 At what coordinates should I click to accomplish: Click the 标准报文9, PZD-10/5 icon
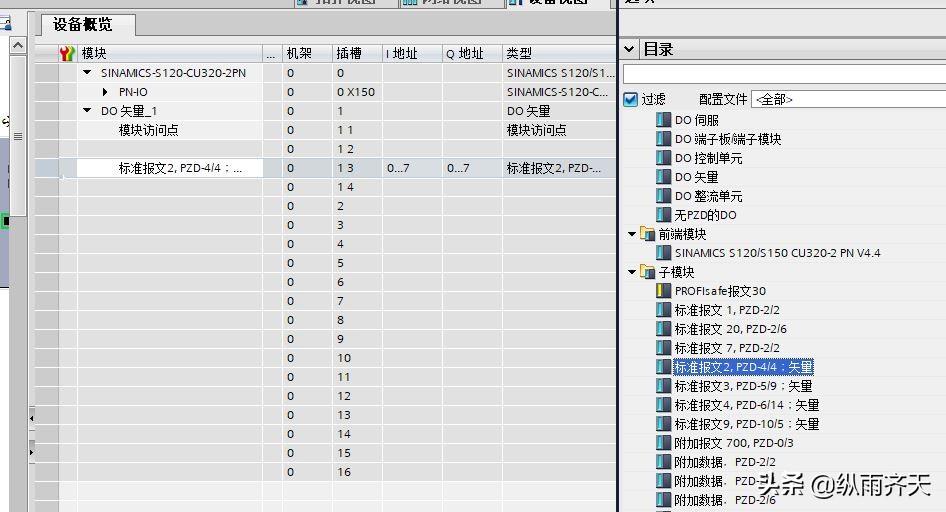click(x=663, y=424)
